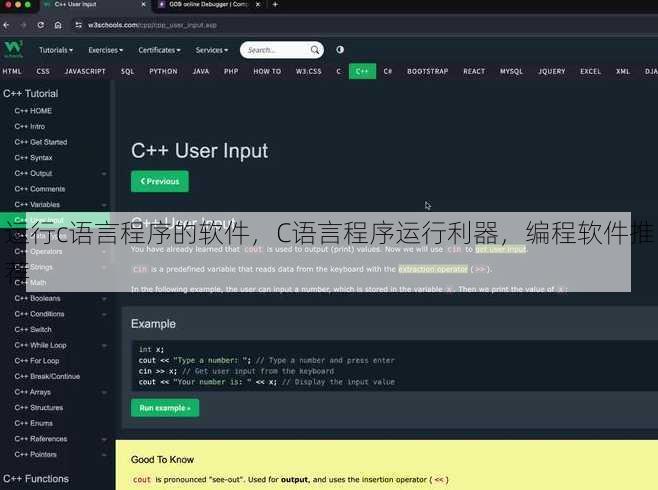Image resolution: width=658 pixels, height=490 pixels.
Task: Open a new browser tab
Action: tap(275, 4)
